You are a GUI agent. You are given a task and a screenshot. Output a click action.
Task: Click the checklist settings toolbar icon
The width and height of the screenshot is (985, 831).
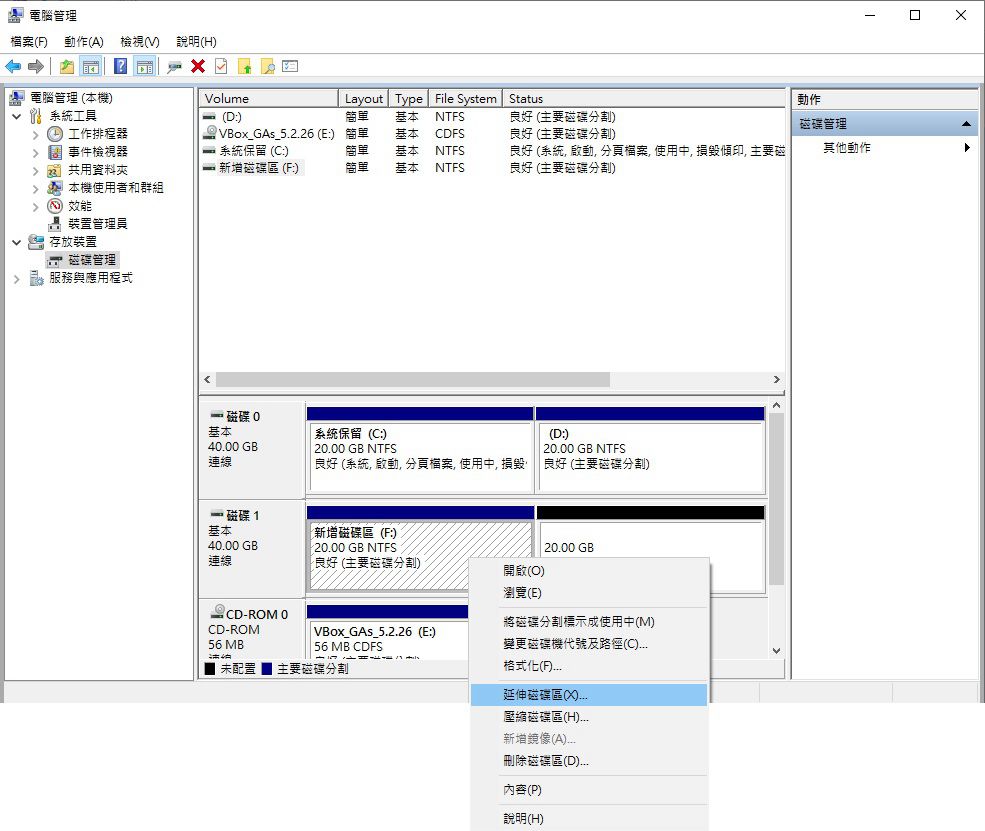pos(290,67)
